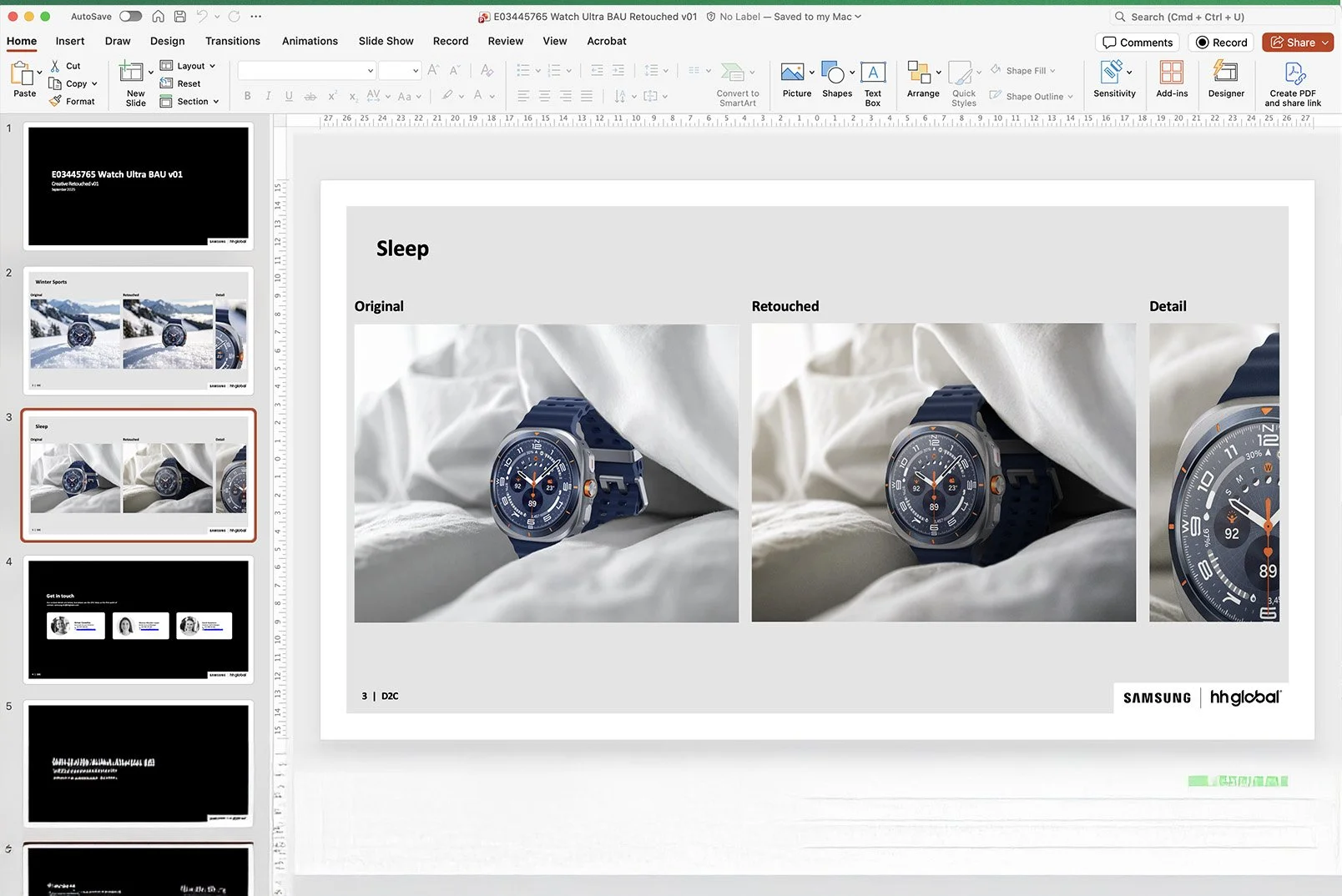Click the Increase Indent icon
The image size is (1342, 896).
(x=618, y=71)
